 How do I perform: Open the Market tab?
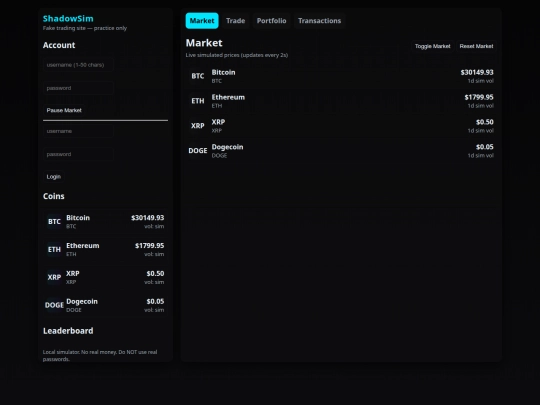(x=202, y=21)
